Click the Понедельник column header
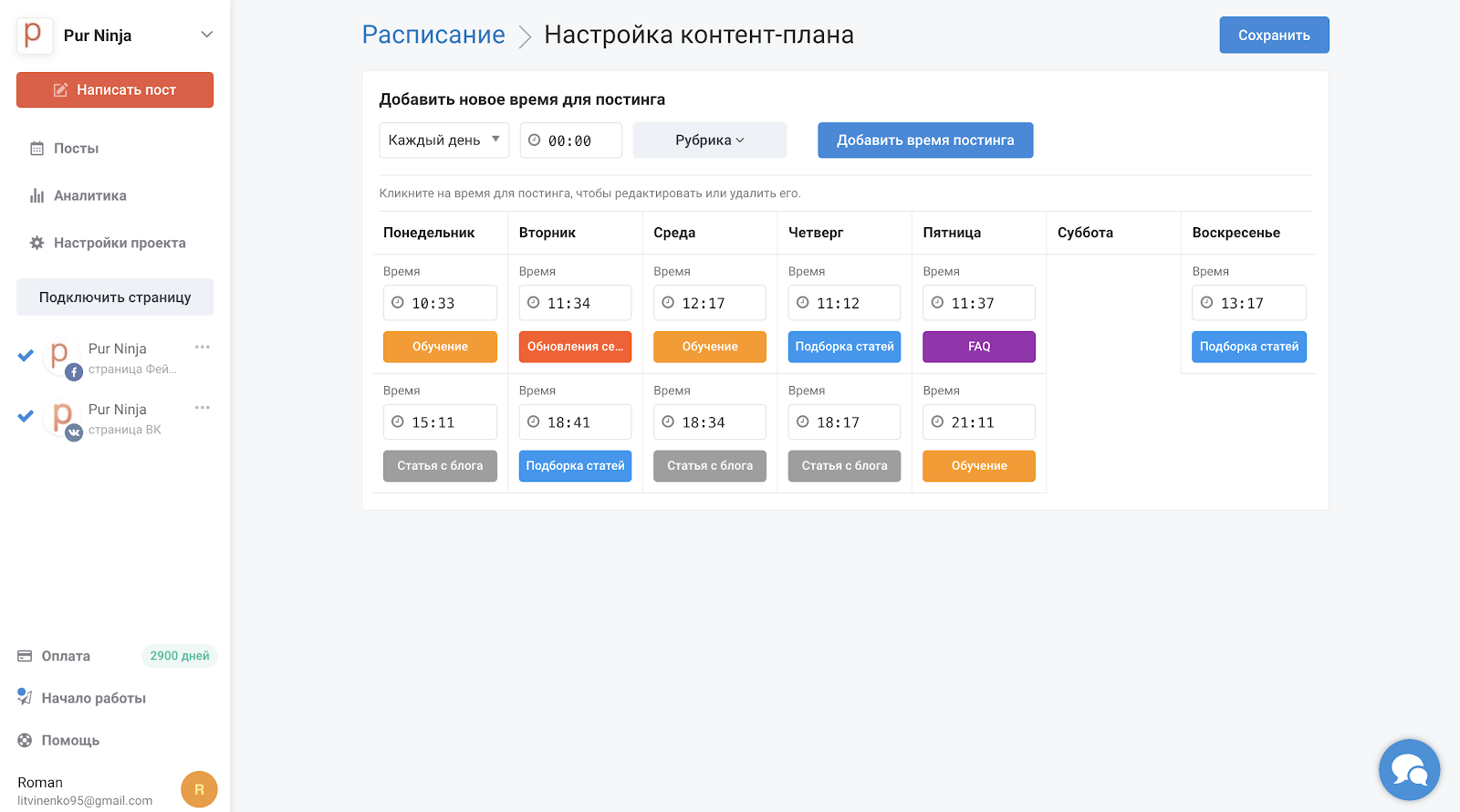Screen dimensions: 1460x812 click(429, 233)
